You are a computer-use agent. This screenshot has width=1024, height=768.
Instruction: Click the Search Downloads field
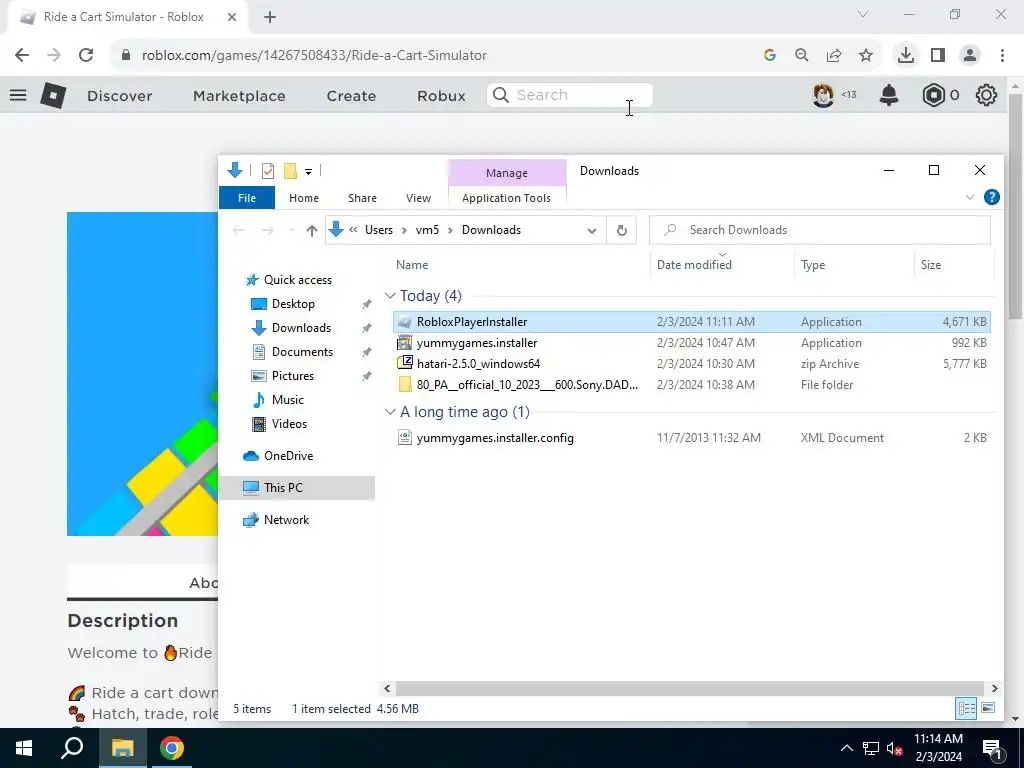820,230
